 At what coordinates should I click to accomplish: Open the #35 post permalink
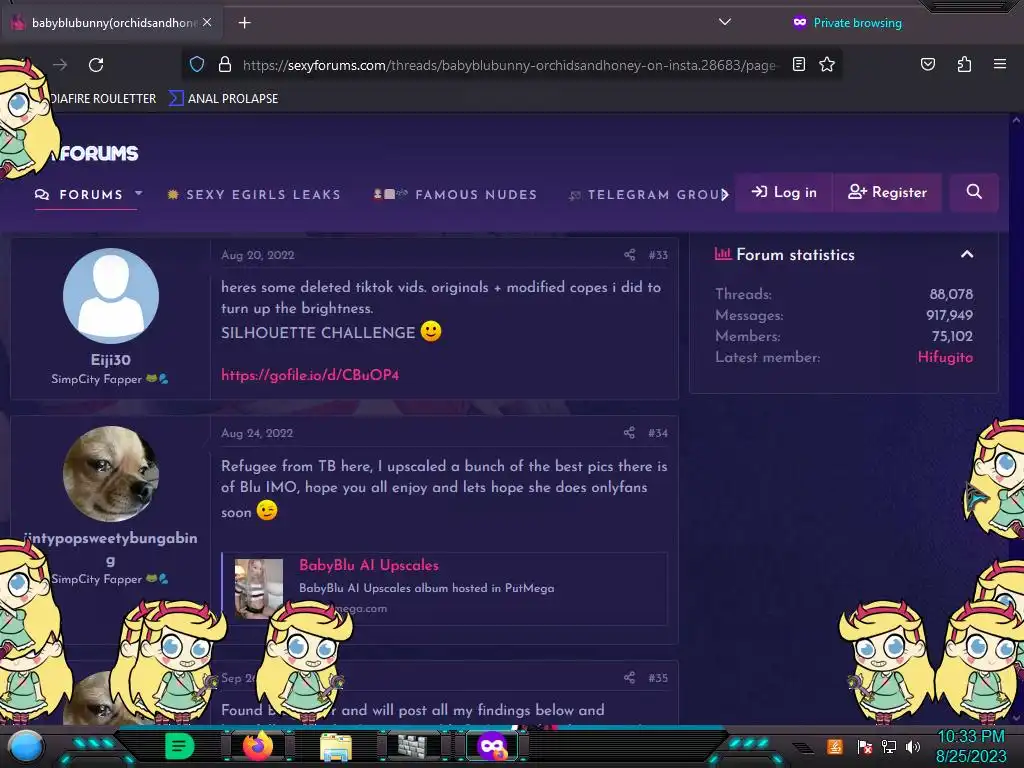(658, 678)
